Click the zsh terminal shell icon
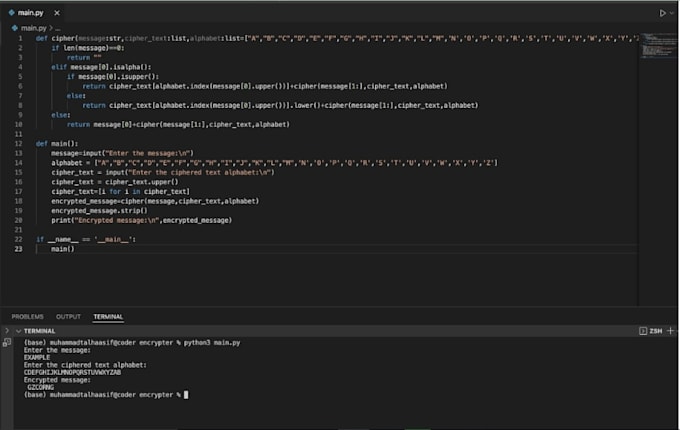The height and width of the screenshot is (430, 680). [643, 330]
